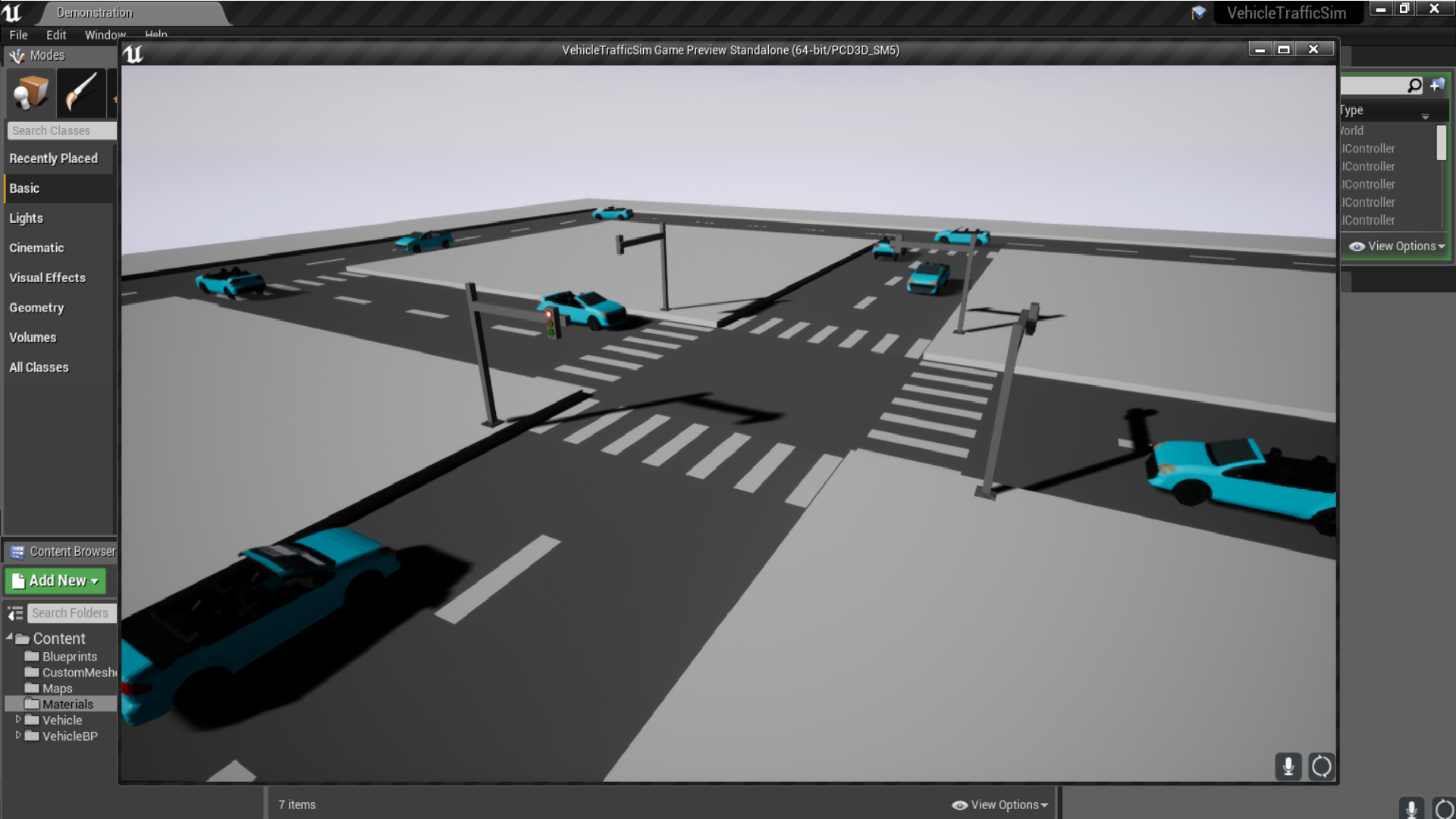Select the Basic category button
The height and width of the screenshot is (819, 1456).
pos(25,188)
